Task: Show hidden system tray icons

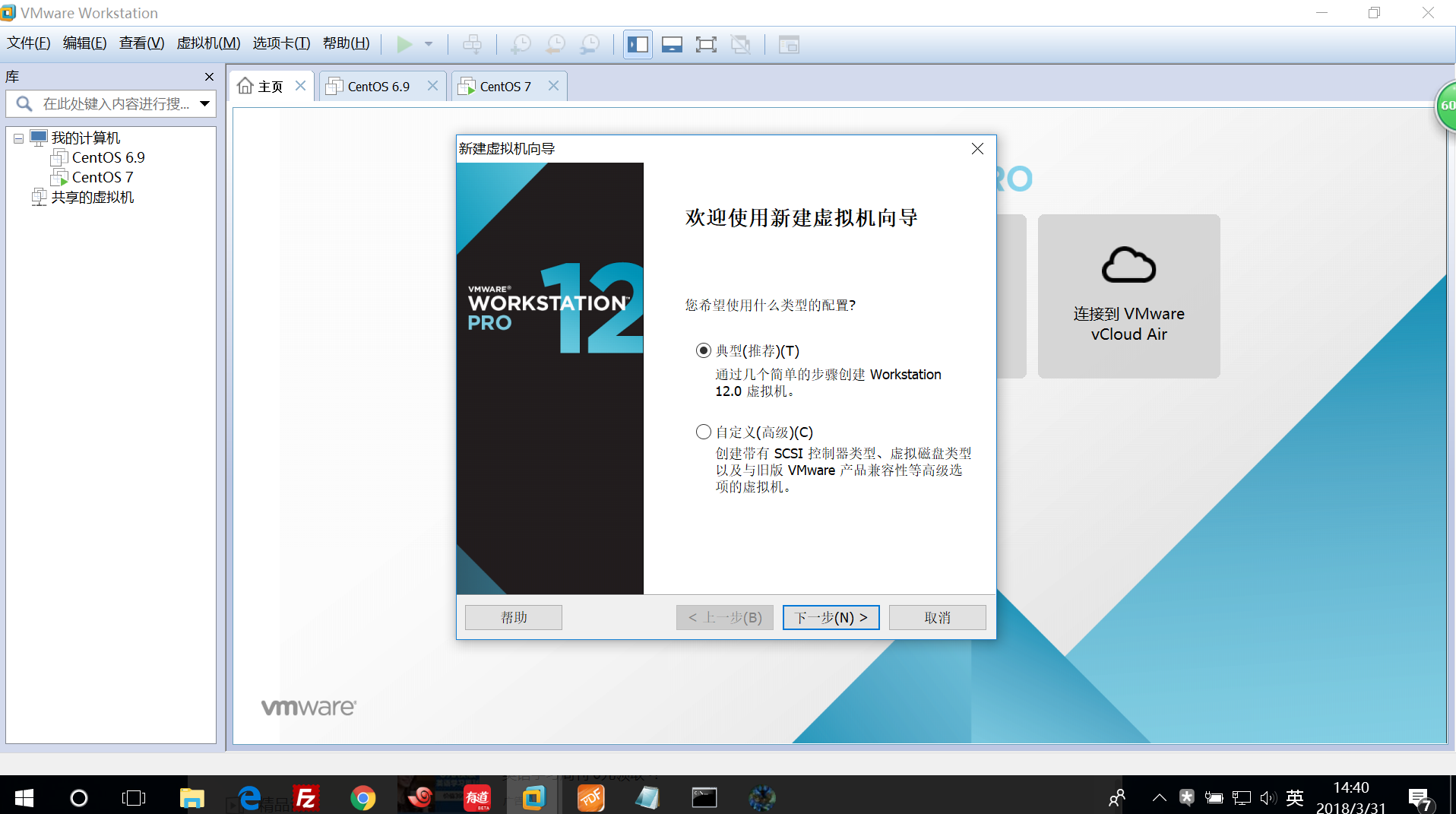Action: tap(1159, 797)
